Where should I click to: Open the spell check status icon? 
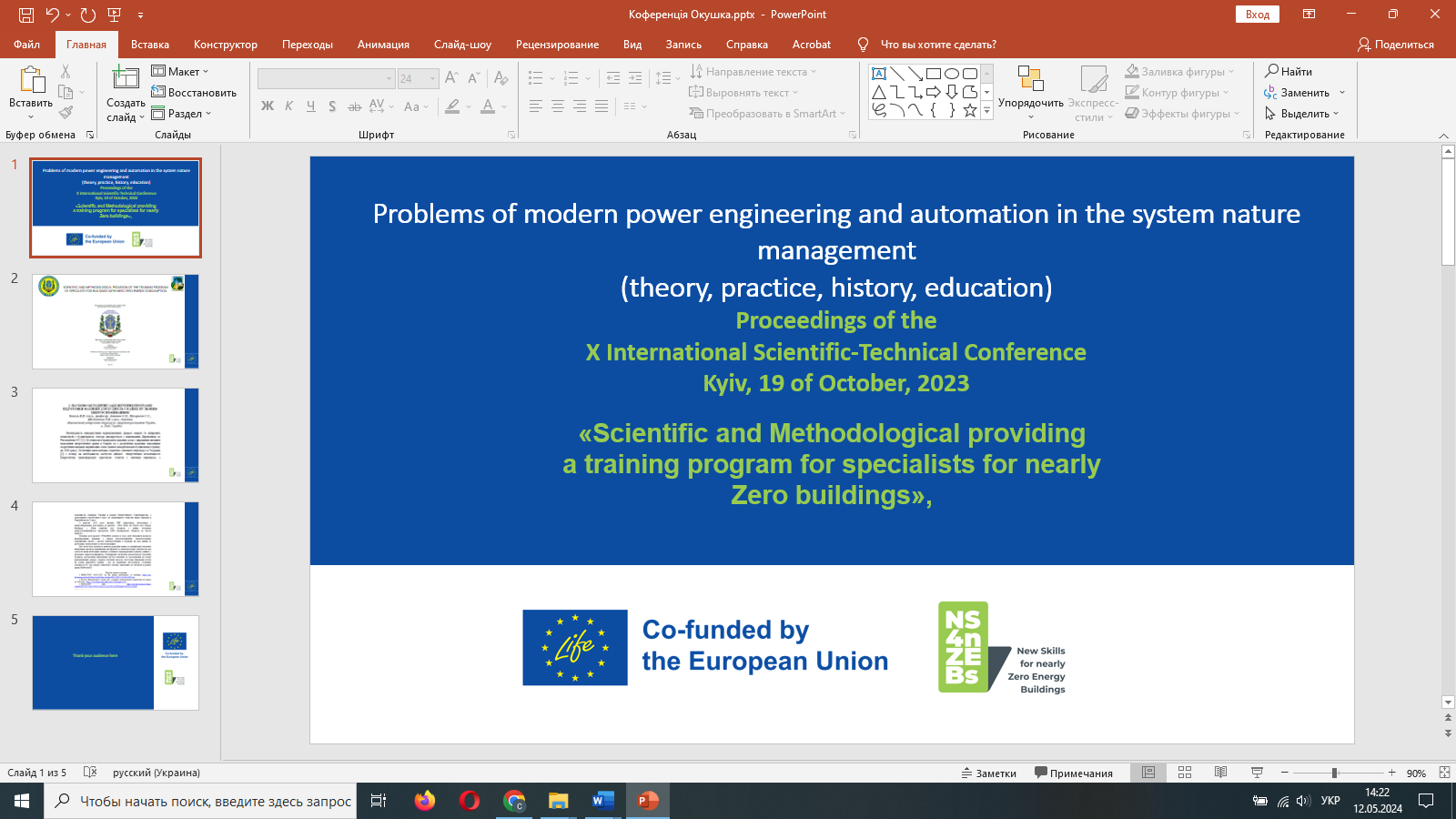point(90,773)
